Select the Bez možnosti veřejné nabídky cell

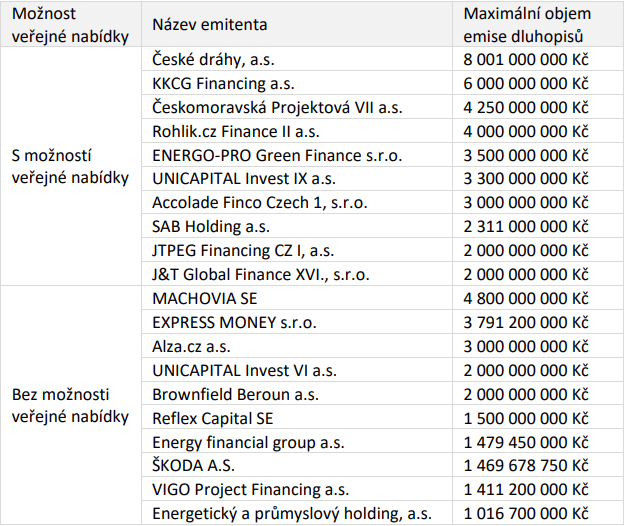coord(71,405)
